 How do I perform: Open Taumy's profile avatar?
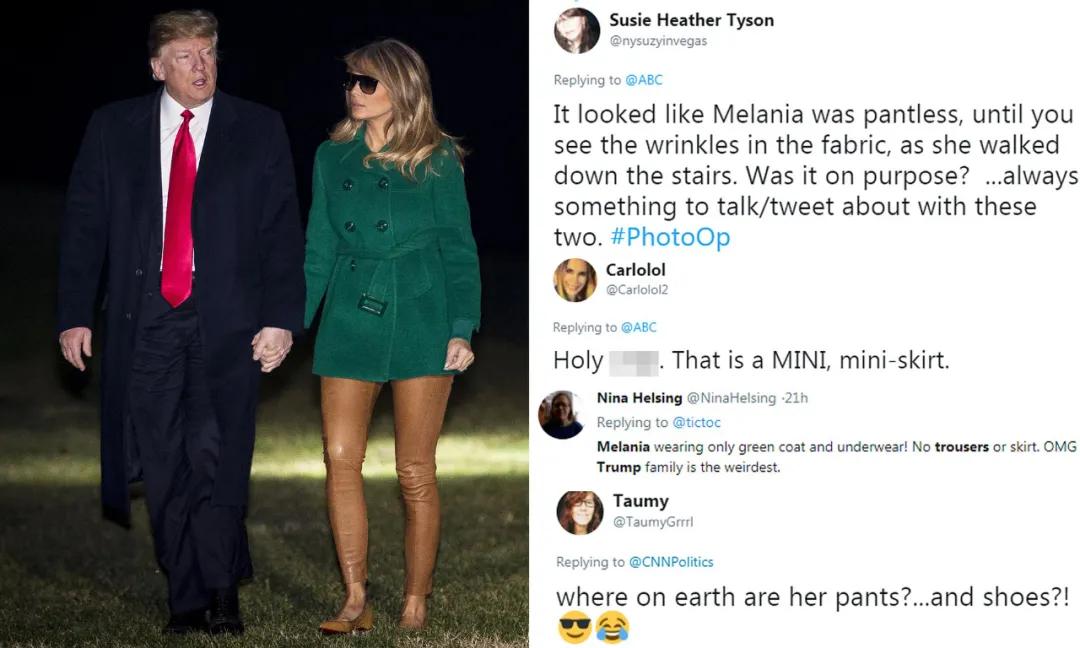pos(579,512)
